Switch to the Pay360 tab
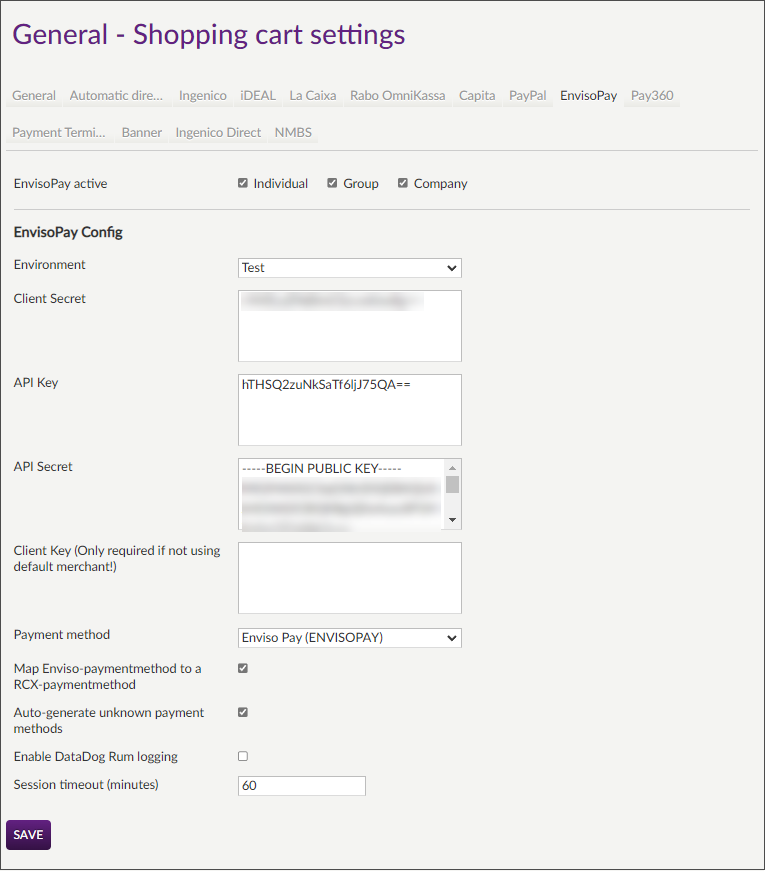The width and height of the screenshot is (765, 871). [x=652, y=96]
